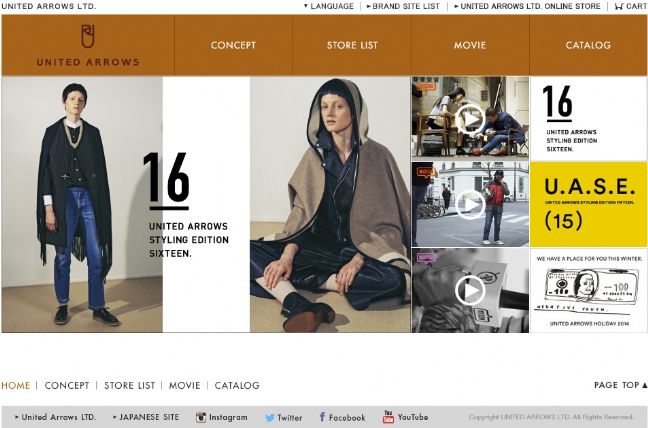Open the CONCEPT tab in orange header
The width and height of the screenshot is (648, 428).
pyautogui.click(x=233, y=45)
